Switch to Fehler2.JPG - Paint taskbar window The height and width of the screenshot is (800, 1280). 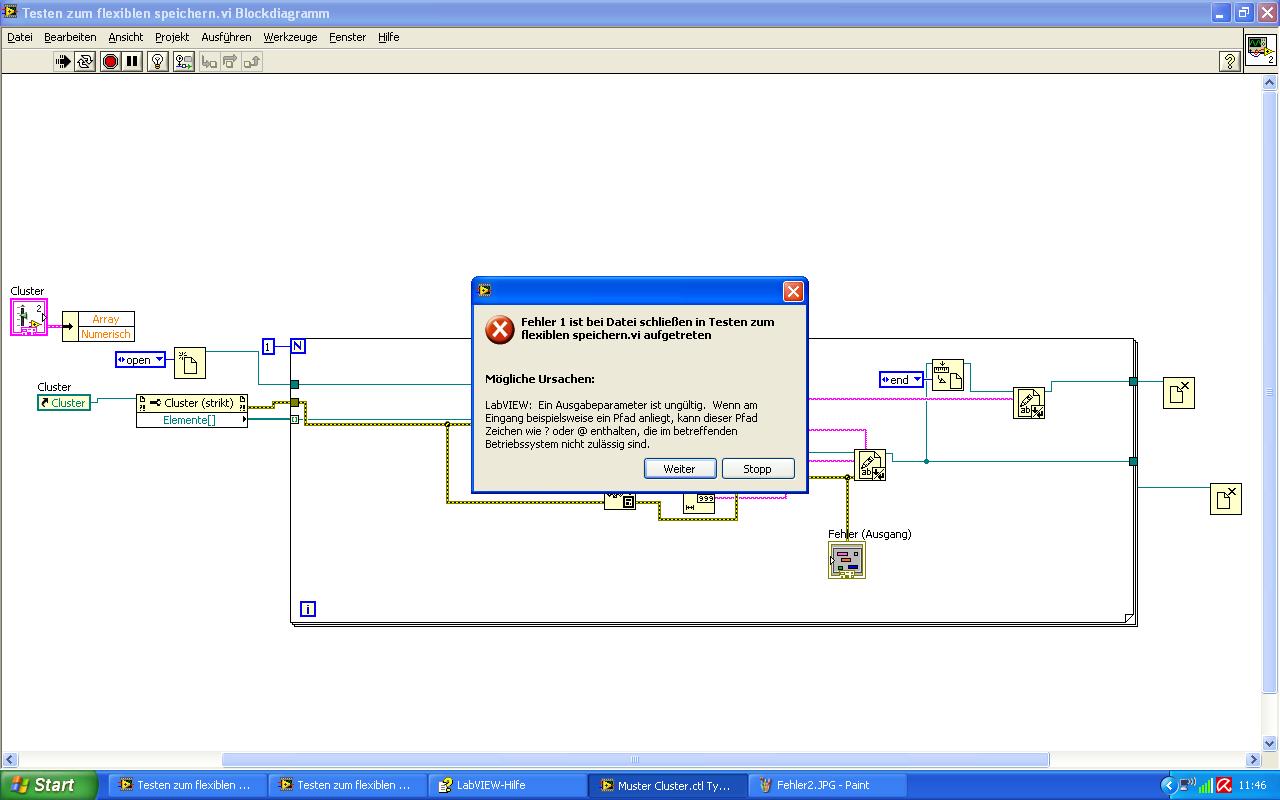coord(826,785)
